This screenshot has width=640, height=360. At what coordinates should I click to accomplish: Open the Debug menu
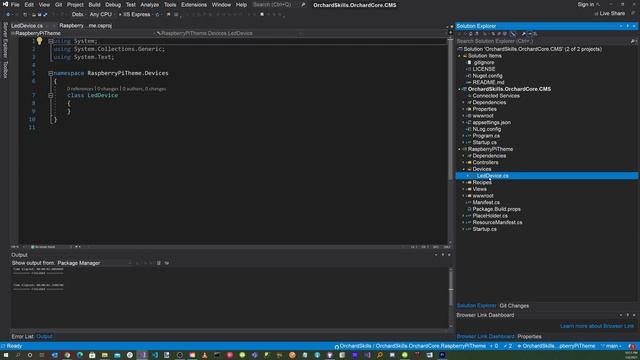coord(113,5)
